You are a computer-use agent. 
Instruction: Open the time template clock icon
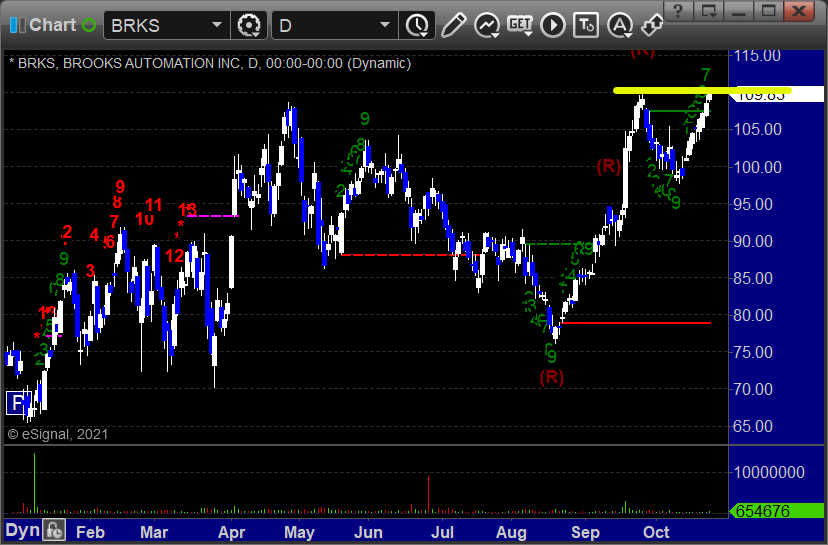[x=417, y=25]
